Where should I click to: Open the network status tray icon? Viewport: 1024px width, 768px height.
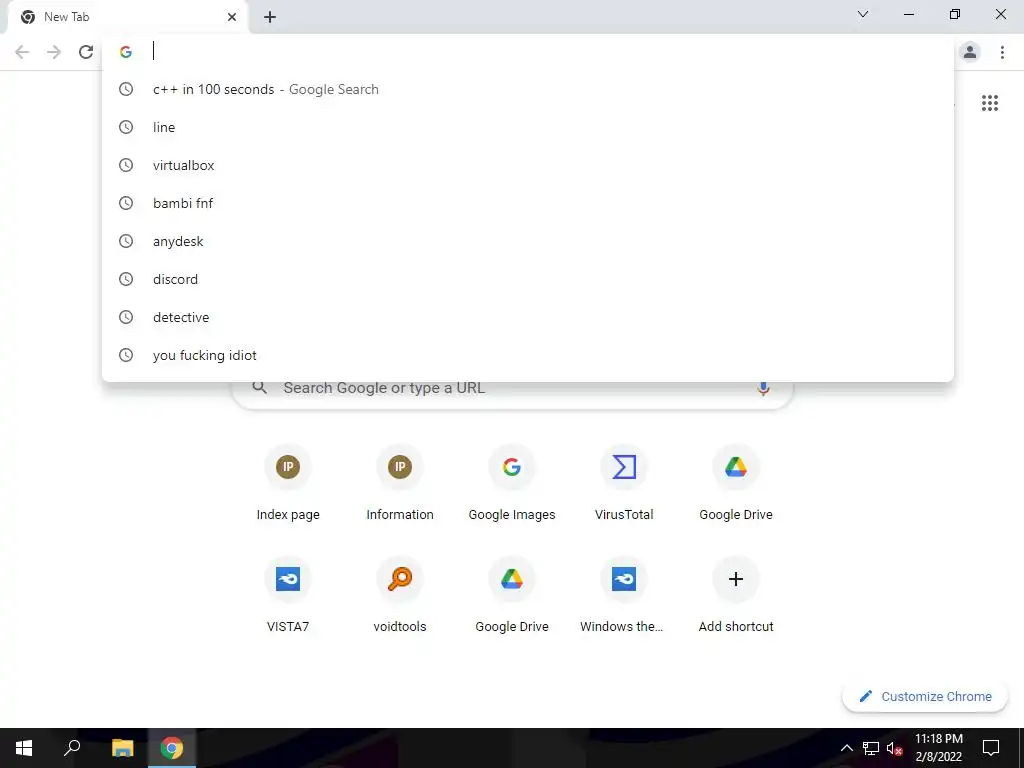(x=871, y=748)
